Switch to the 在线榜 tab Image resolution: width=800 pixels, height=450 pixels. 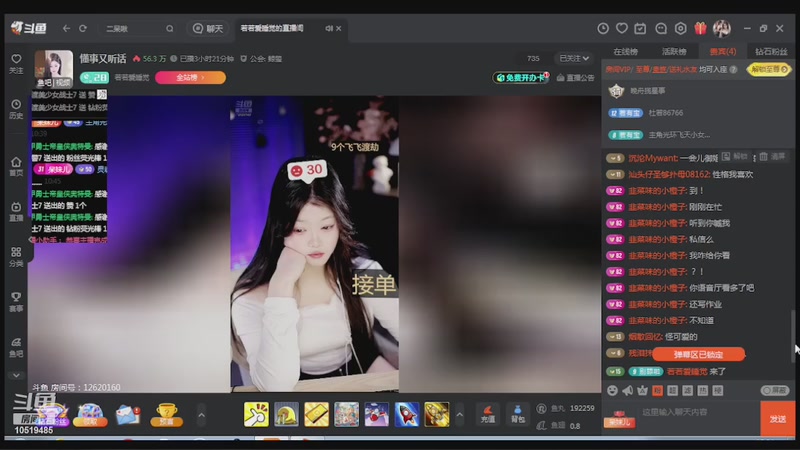626,52
